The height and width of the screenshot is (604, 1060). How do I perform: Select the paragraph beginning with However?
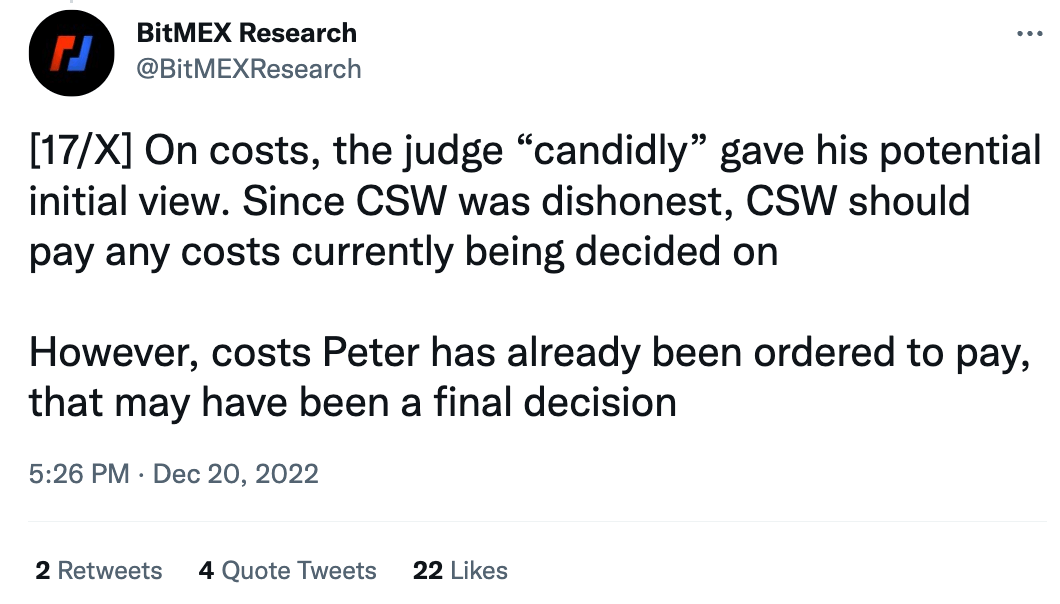(x=529, y=377)
